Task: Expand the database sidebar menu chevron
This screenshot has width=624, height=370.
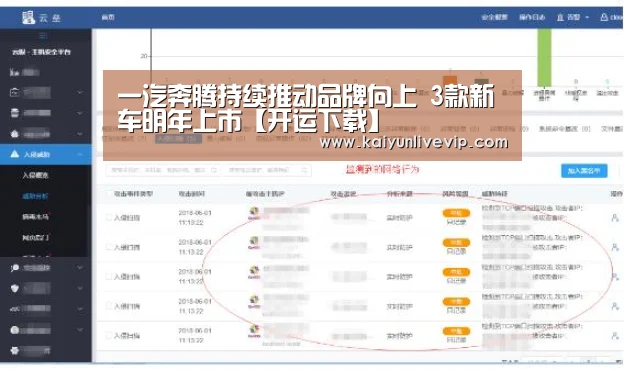Action: click(80, 113)
